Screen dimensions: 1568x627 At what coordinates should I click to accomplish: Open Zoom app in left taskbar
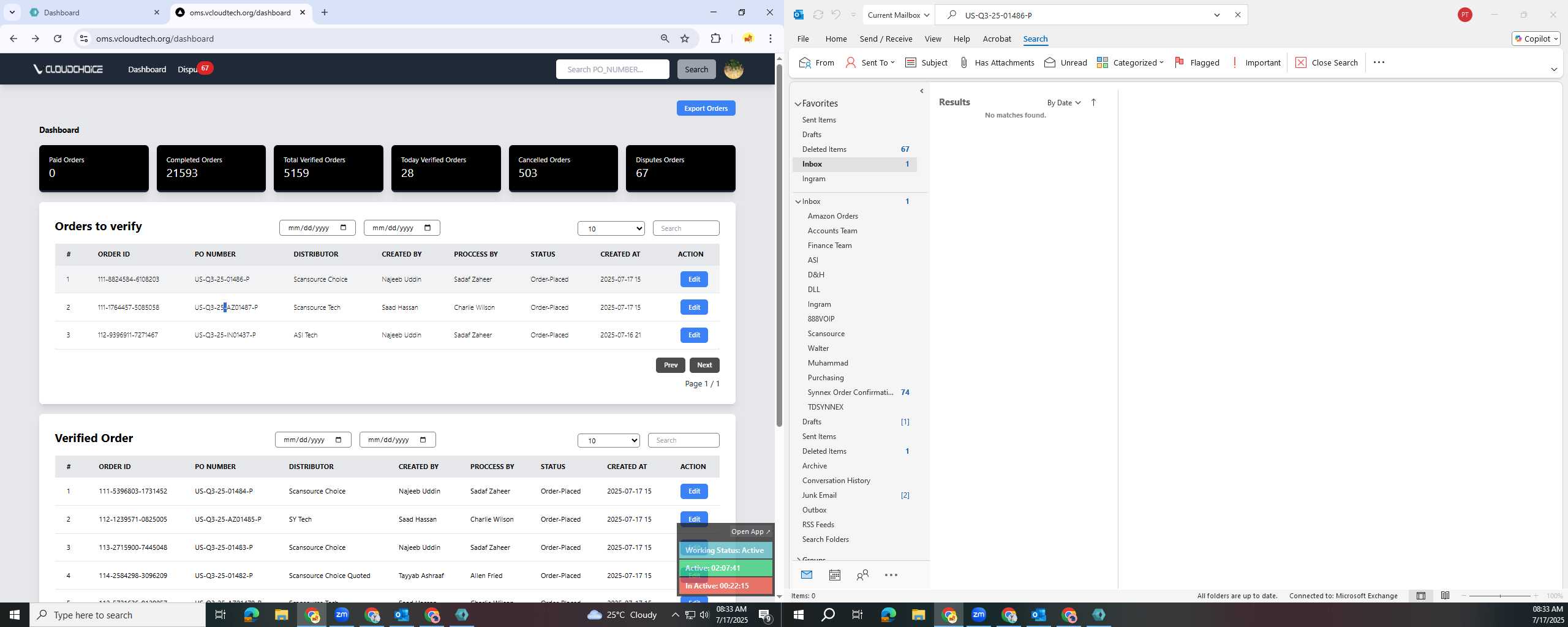point(342,615)
